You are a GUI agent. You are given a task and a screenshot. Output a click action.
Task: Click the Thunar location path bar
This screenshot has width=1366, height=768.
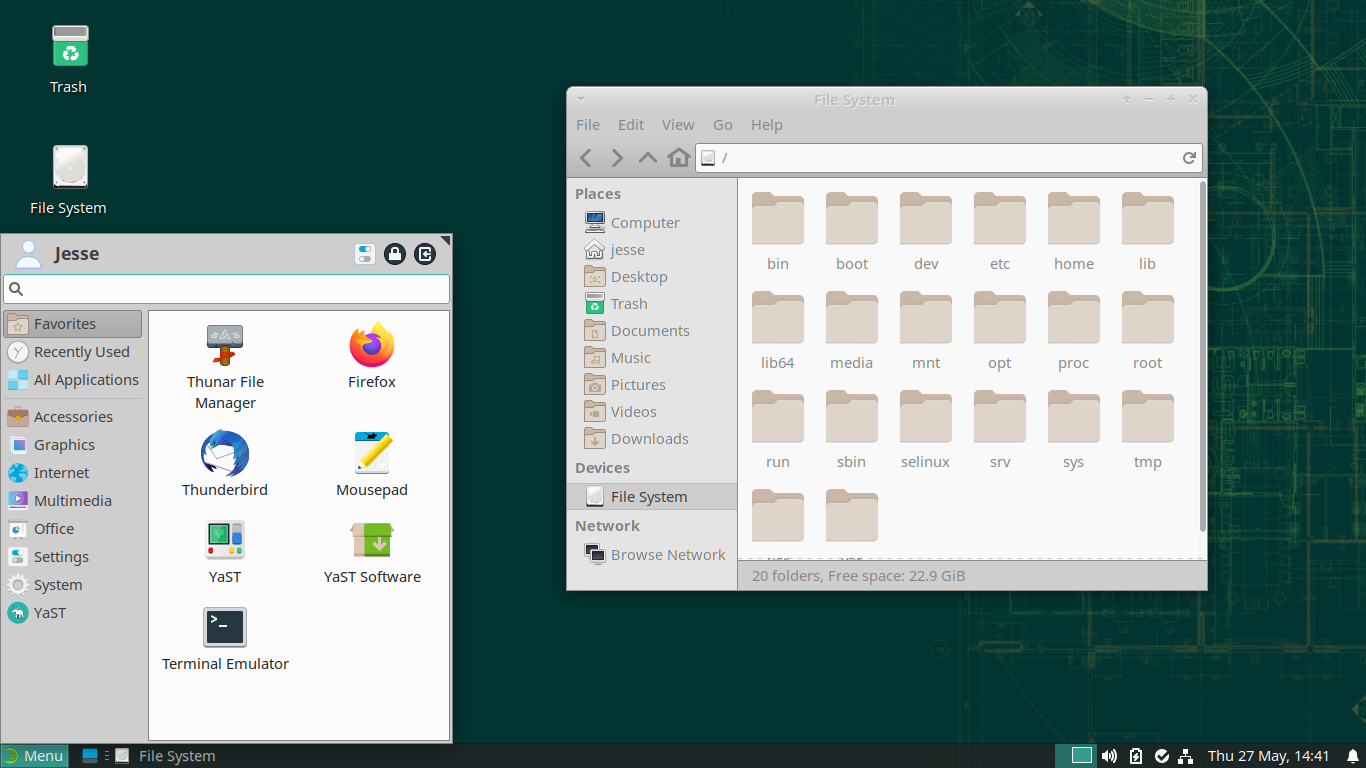pos(949,158)
